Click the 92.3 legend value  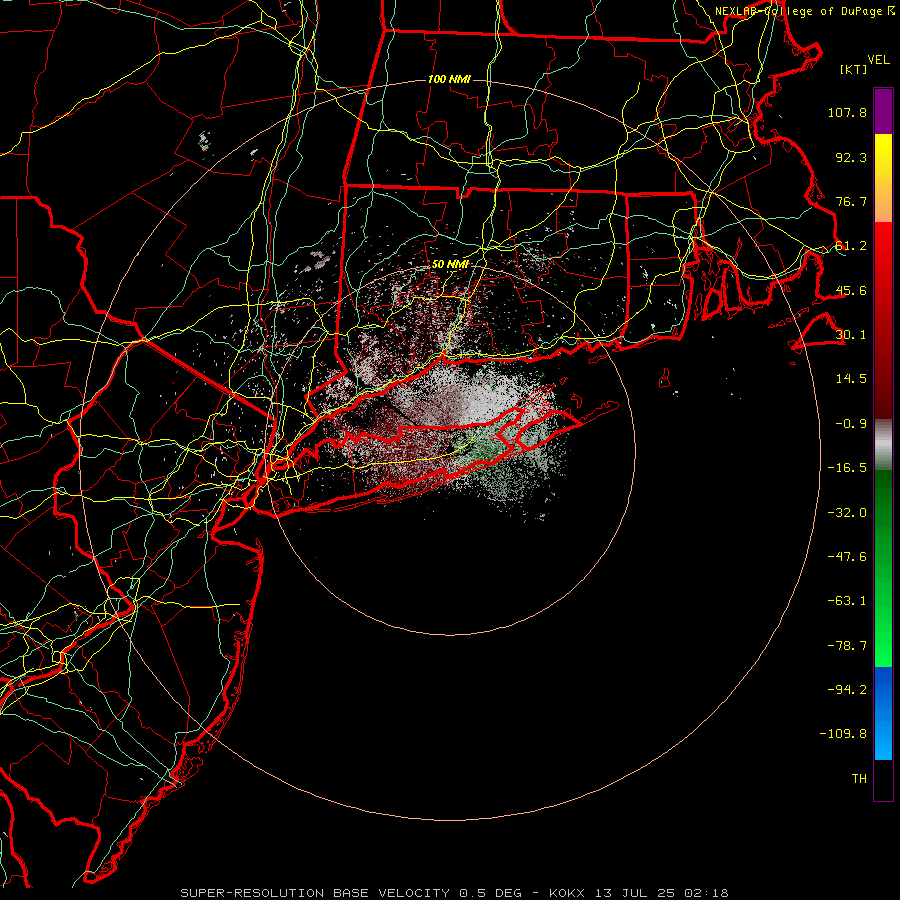(851, 157)
